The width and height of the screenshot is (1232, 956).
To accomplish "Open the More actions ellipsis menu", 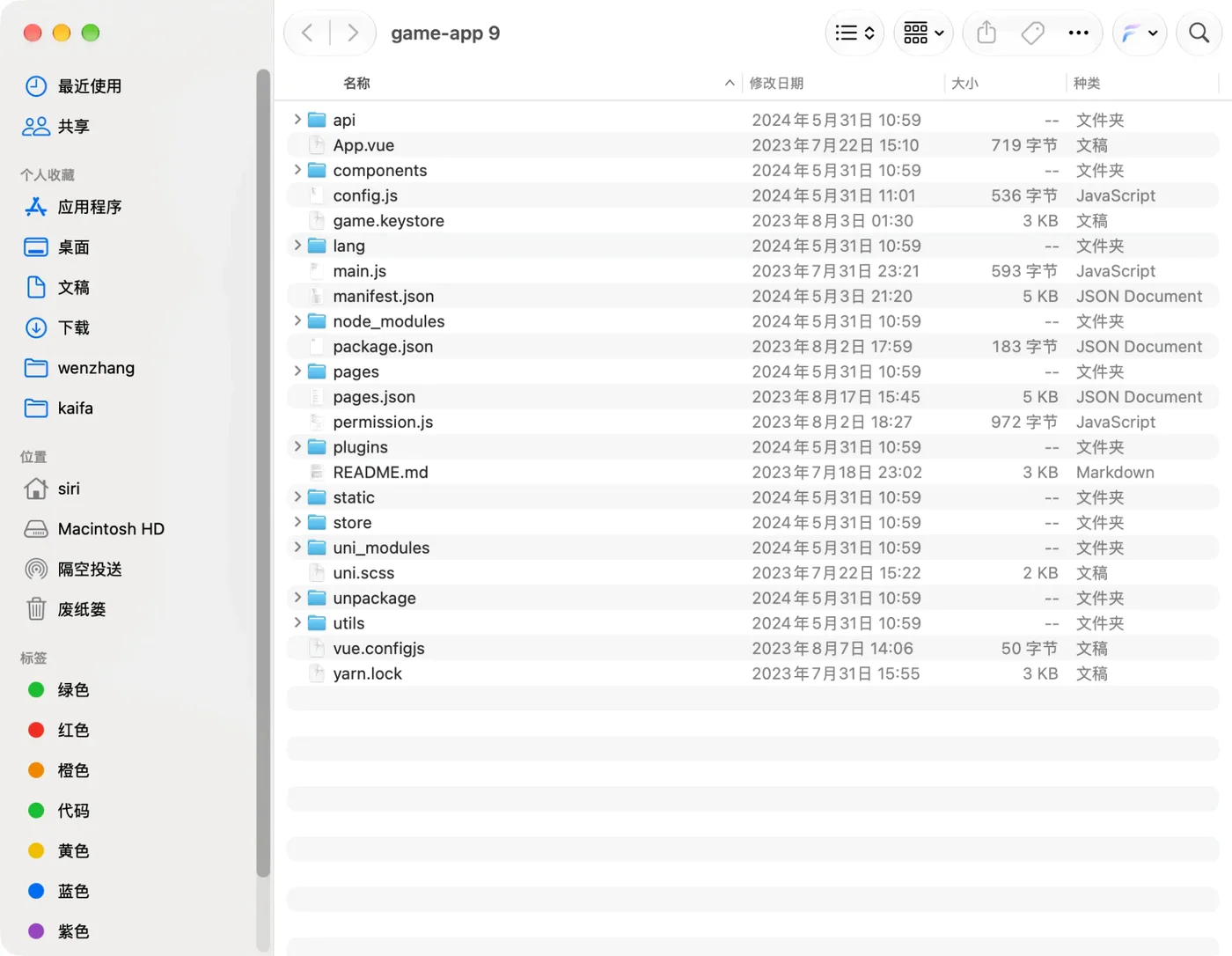I will tap(1078, 33).
